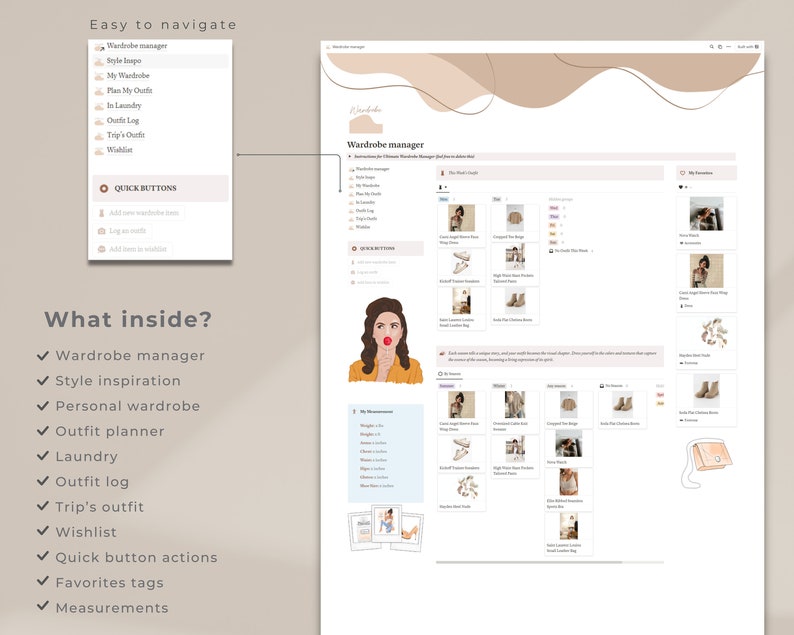The height and width of the screenshot is (635, 794).
Task: Click the Wed hidden group tag
Action: tap(553, 208)
